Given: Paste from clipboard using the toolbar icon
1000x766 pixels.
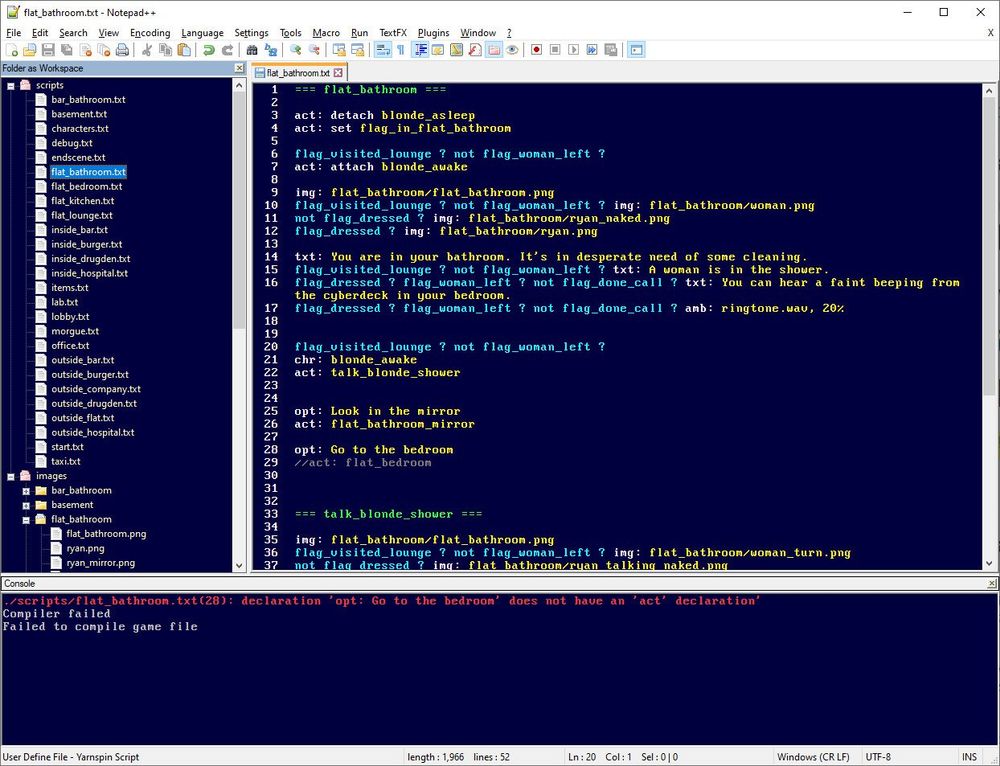Looking at the screenshot, I should click(184, 50).
